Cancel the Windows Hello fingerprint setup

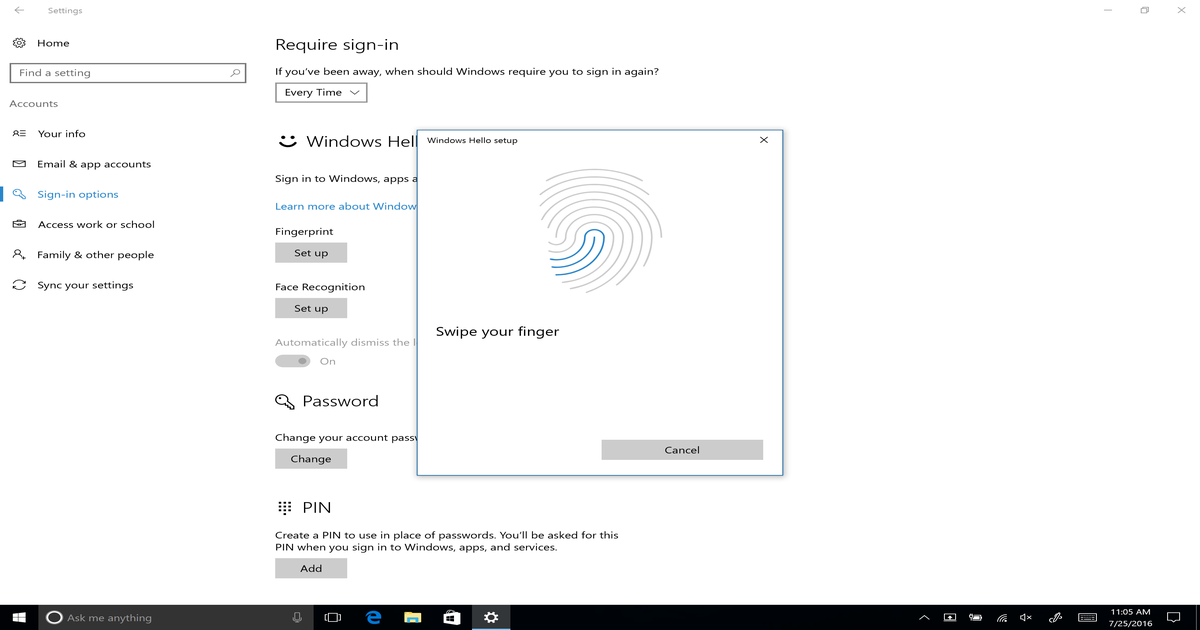pyautogui.click(x=681, y=449)
